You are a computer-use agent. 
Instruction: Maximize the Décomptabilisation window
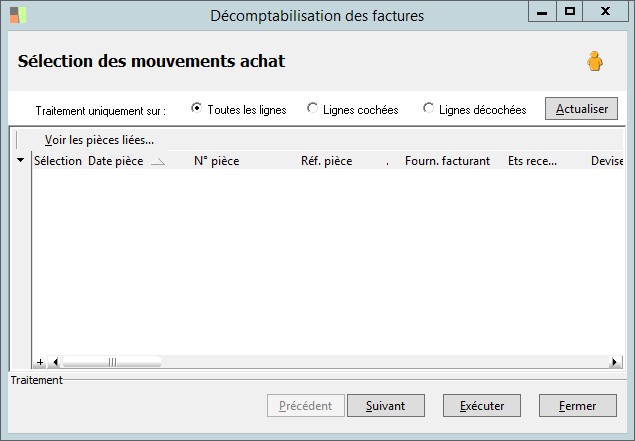tap(570, 12)
